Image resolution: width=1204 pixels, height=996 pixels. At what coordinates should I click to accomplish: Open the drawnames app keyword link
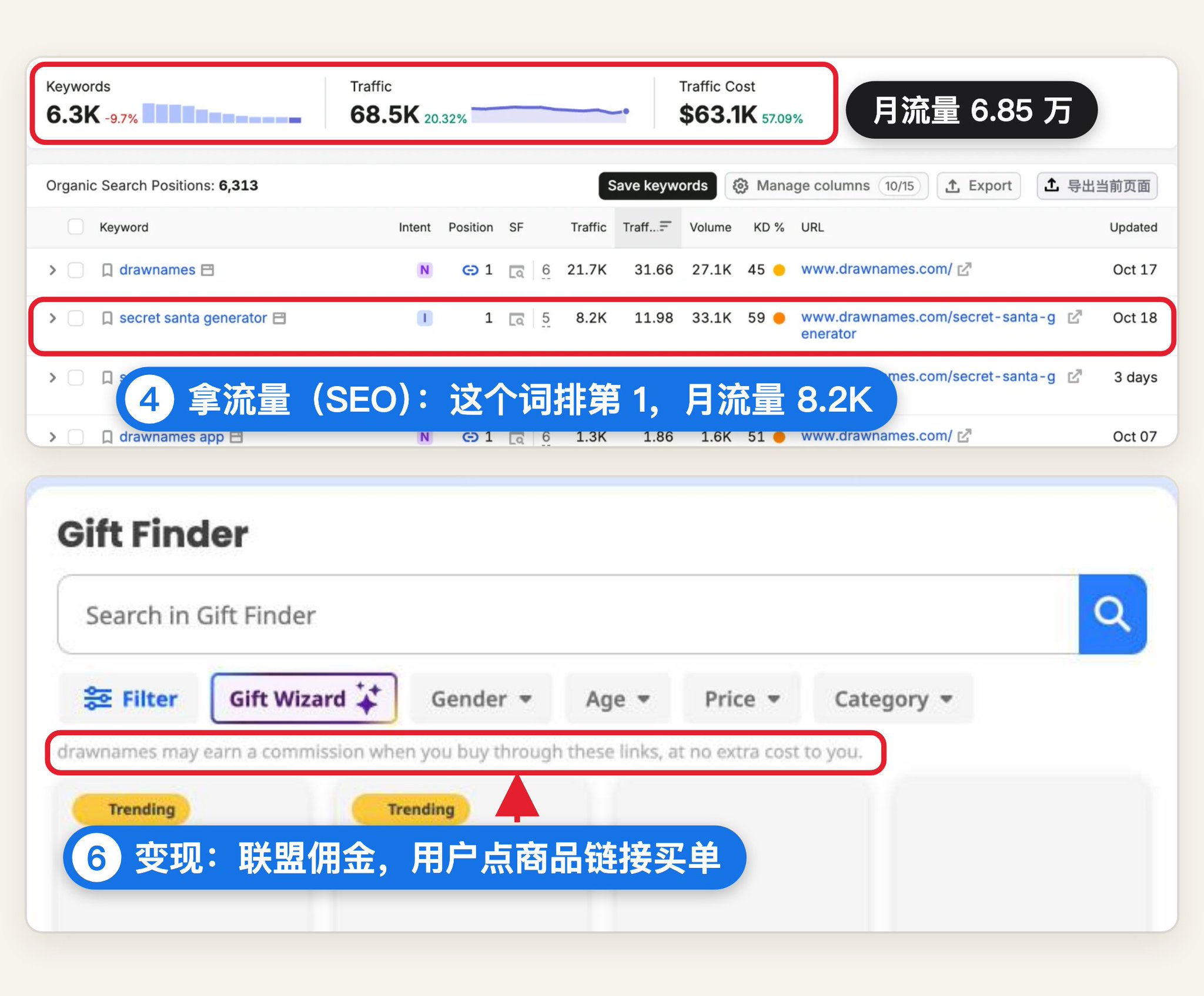[171, 437]
